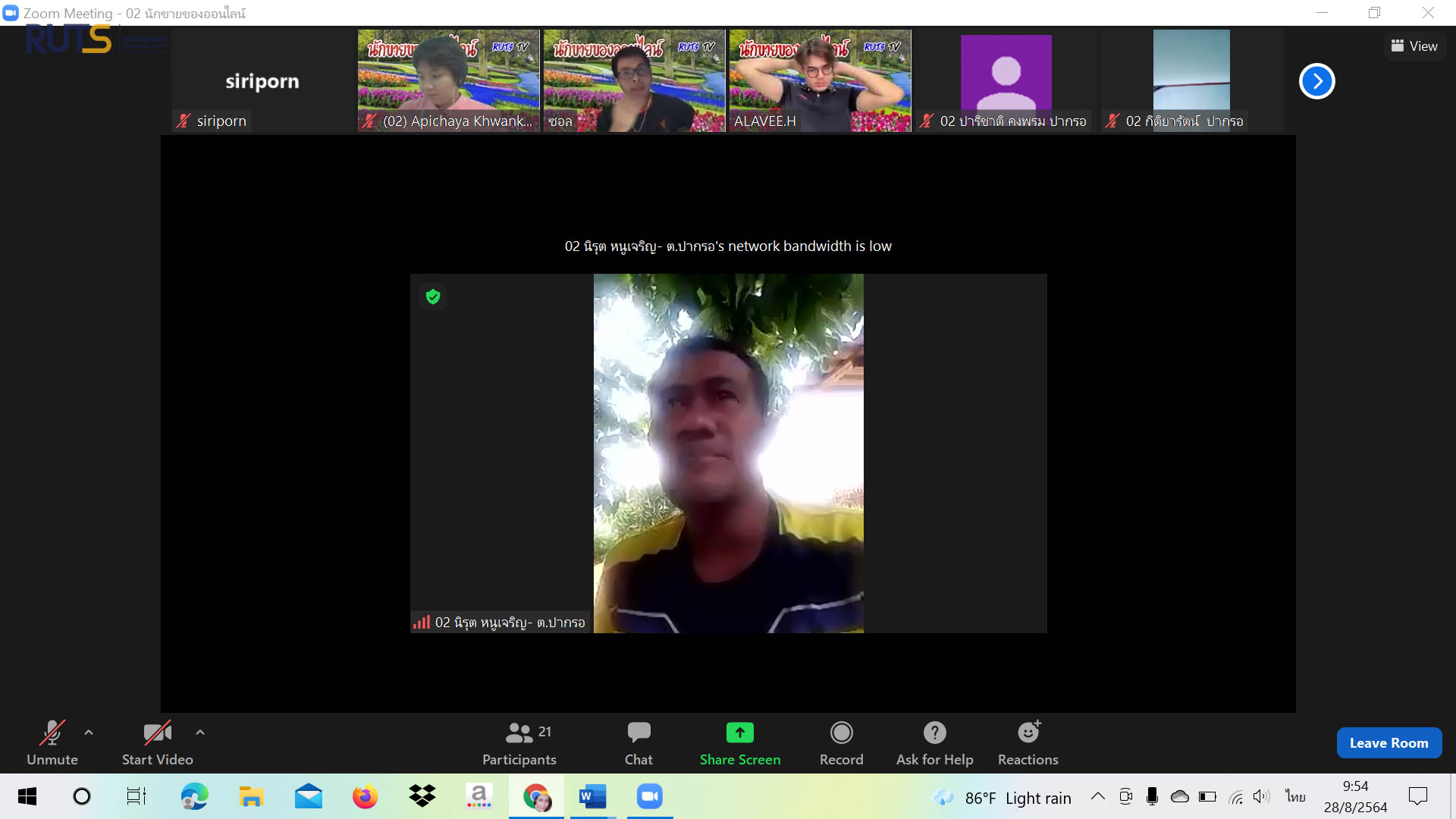Select the ซอล participant thumbnail

(x=635, y=81)
